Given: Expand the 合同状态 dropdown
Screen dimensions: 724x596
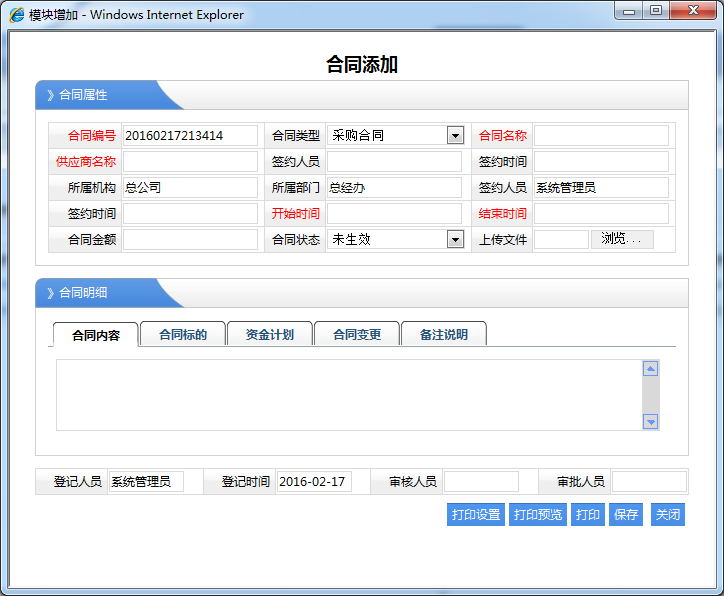Looking at the screenshot, I should coord(455,240).
